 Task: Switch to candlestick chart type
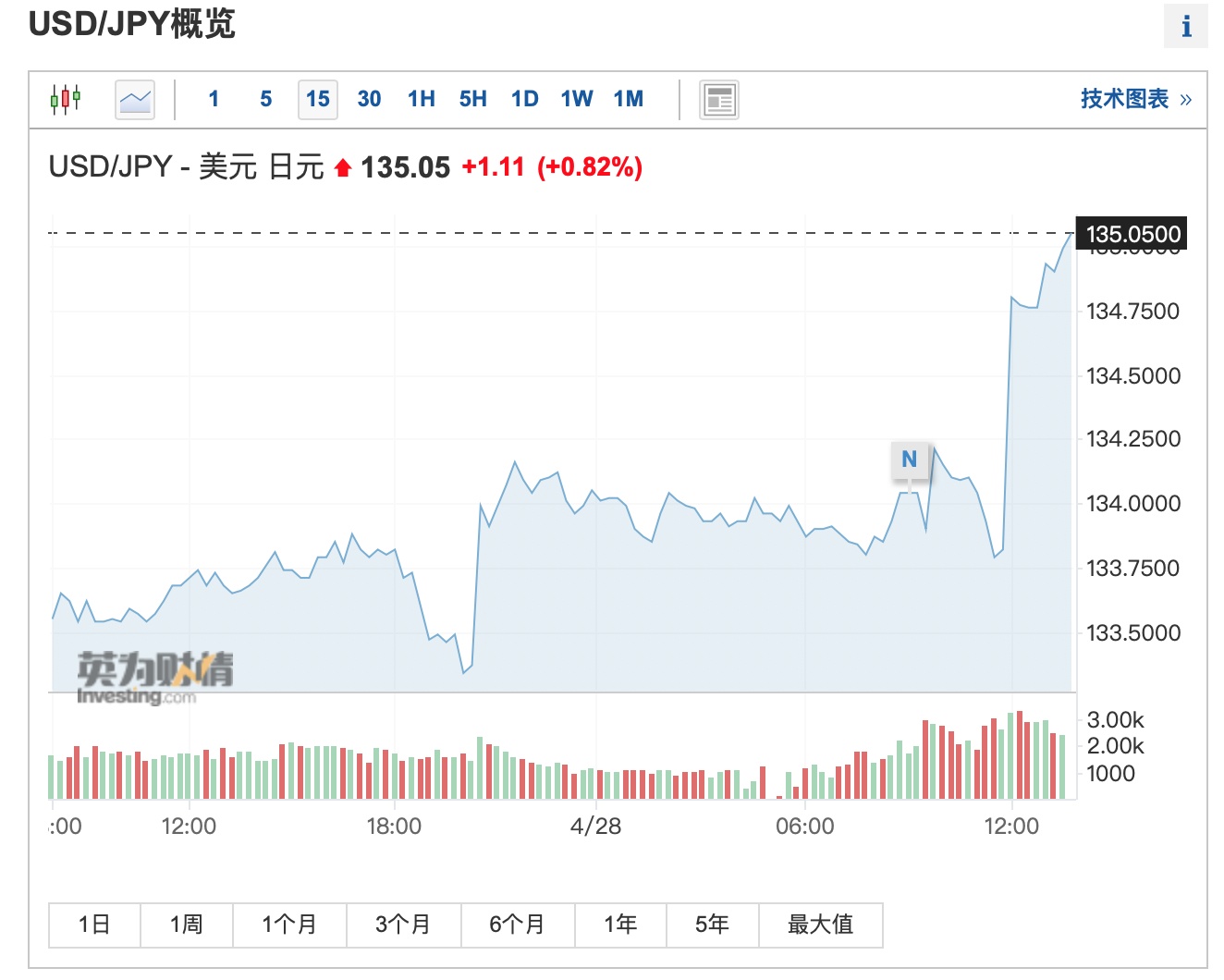coord(65,98)
